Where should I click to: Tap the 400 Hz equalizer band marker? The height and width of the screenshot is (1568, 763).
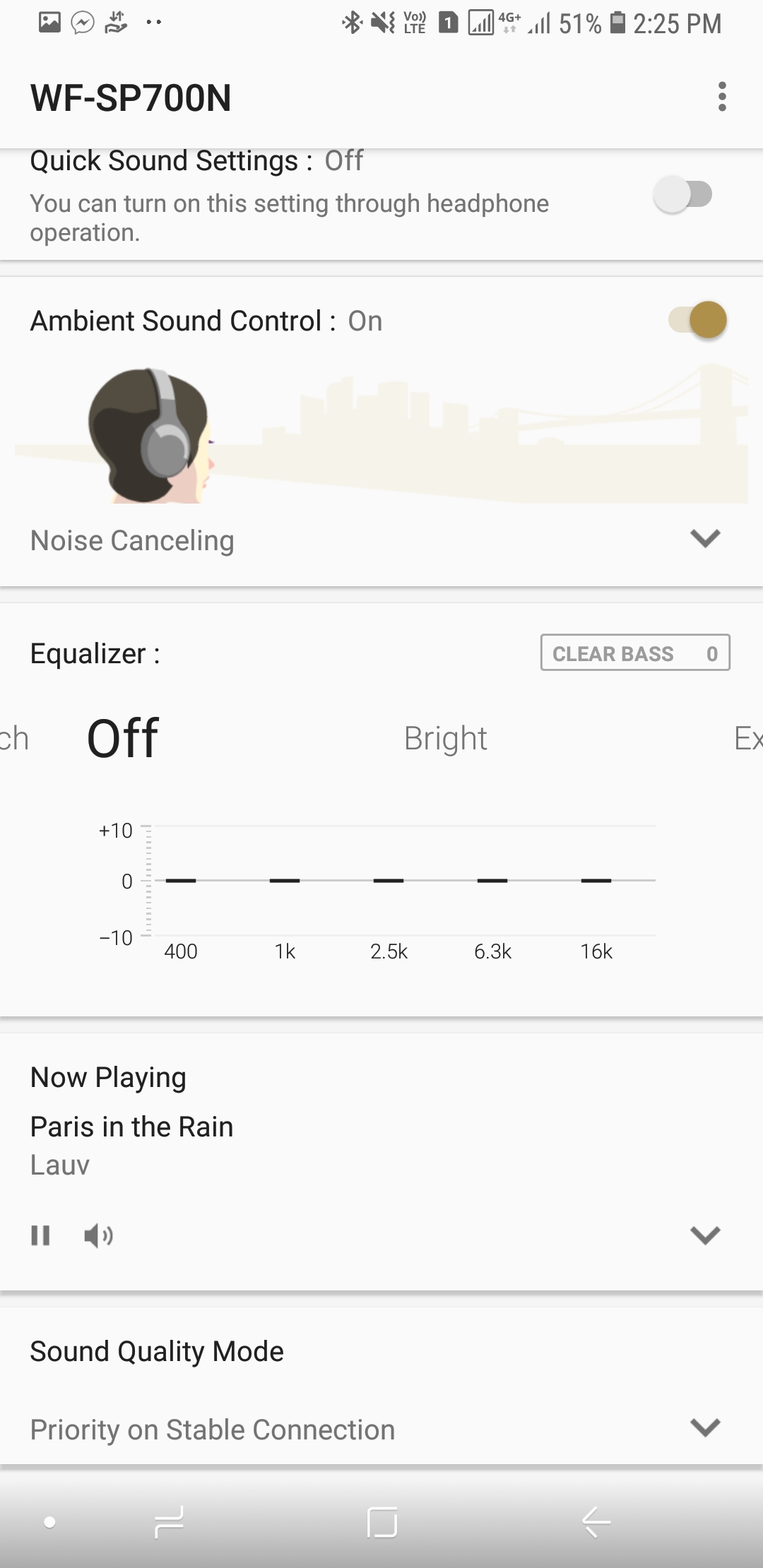[x=181, y=881]
